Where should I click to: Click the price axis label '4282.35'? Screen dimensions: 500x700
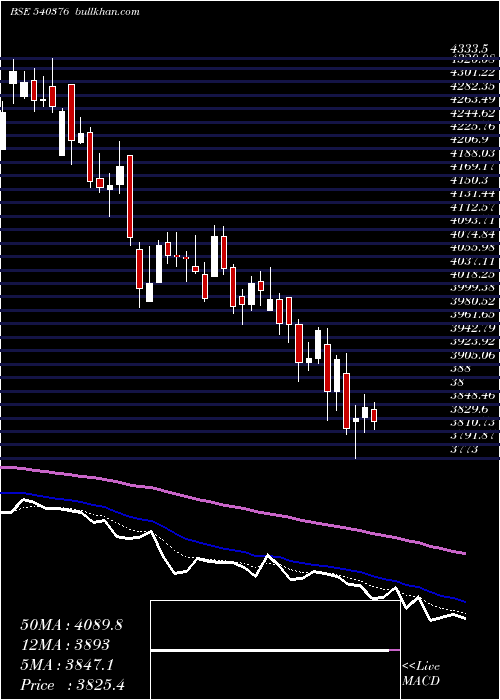(x=472, y=86)
